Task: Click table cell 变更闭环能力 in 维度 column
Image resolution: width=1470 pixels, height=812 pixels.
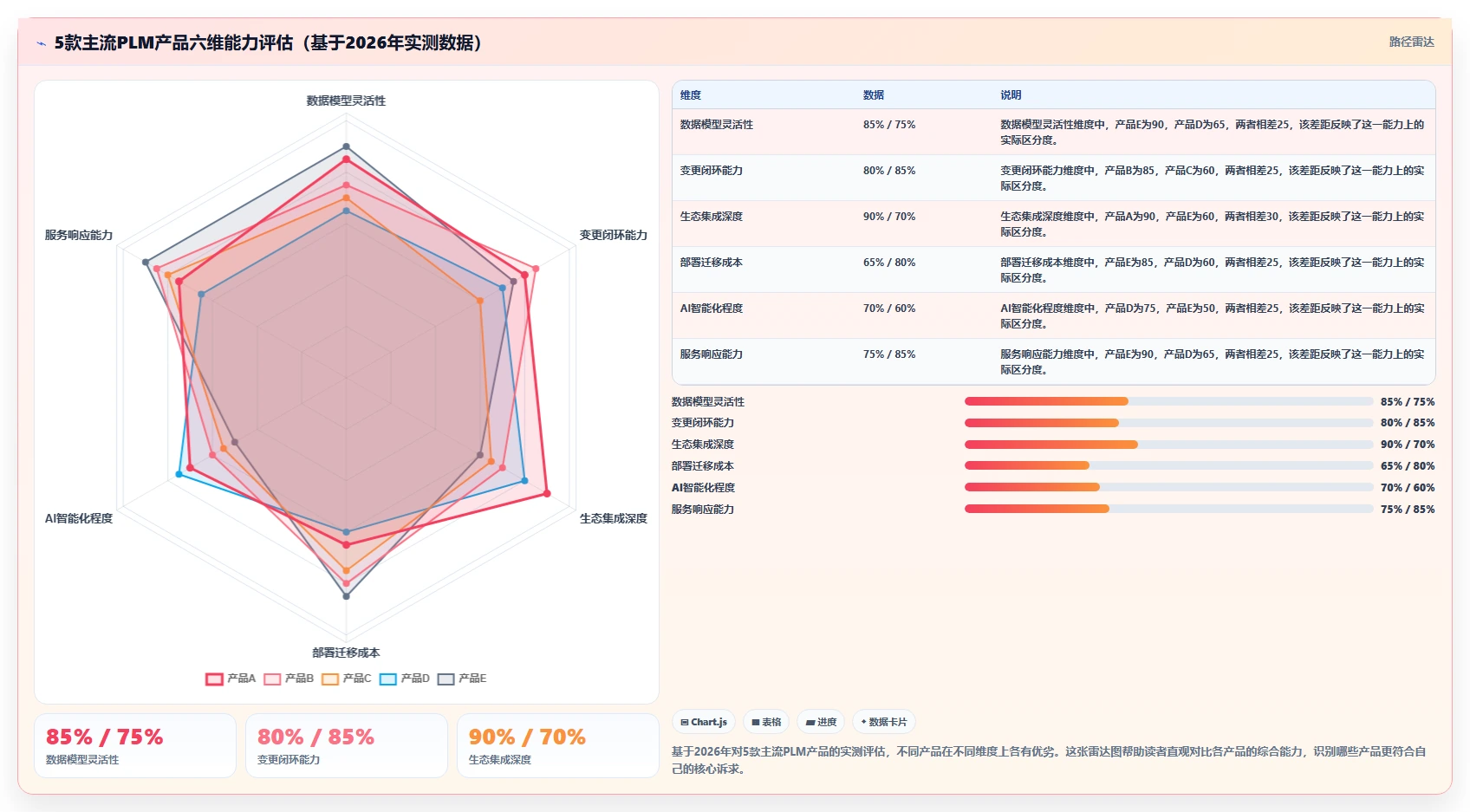Action: 712,171
